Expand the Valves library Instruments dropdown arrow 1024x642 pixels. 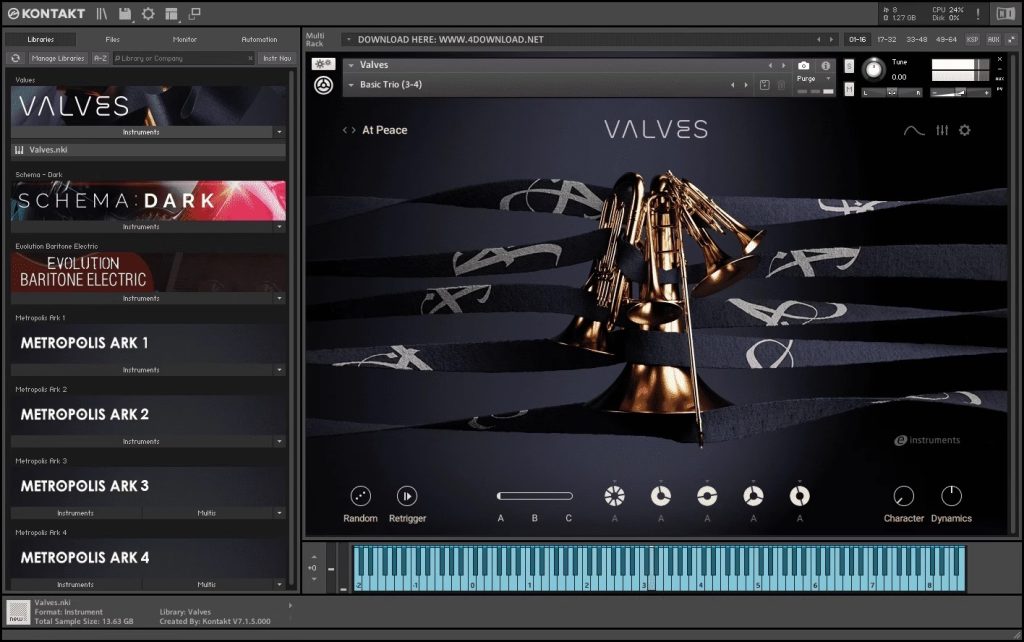tap(279, 132)
